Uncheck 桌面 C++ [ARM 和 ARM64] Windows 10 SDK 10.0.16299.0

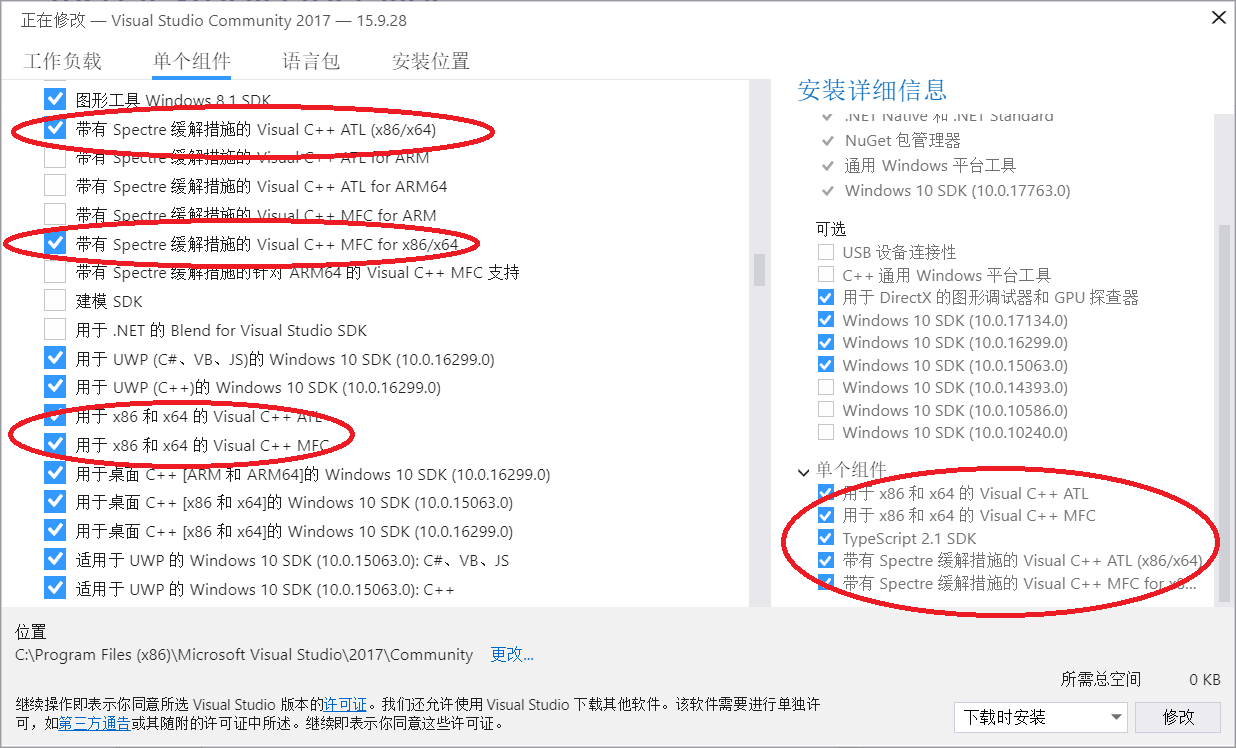(55, 474)
